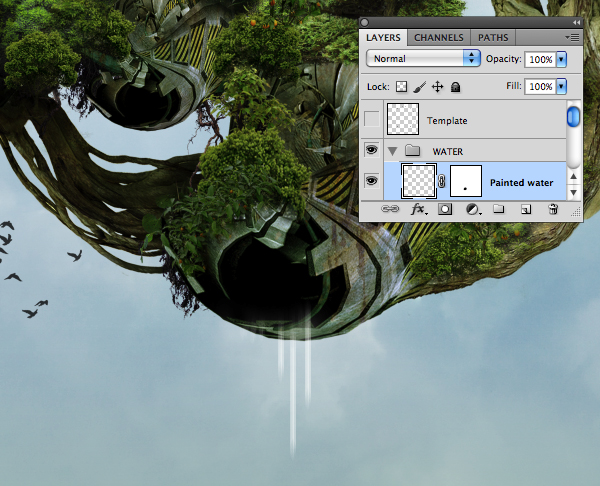Viewport: 600px width, 486px height.
Task: Switch to the Channels tab
Action: pos(439,38)
